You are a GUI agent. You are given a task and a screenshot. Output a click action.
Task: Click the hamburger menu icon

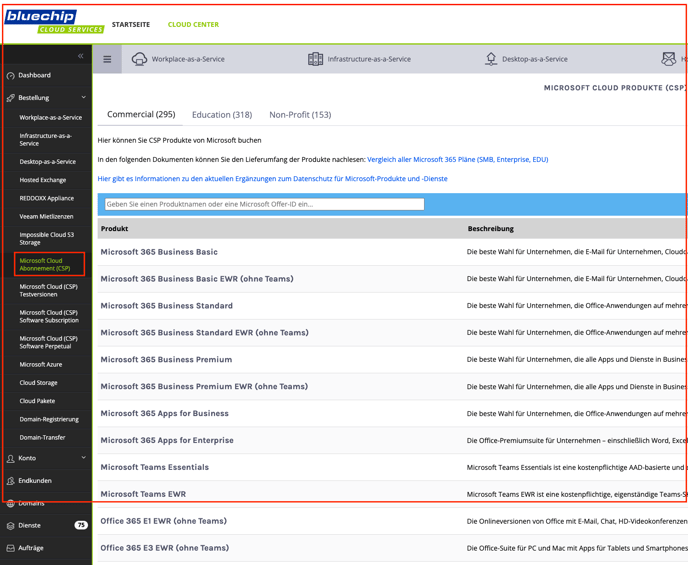107,59
